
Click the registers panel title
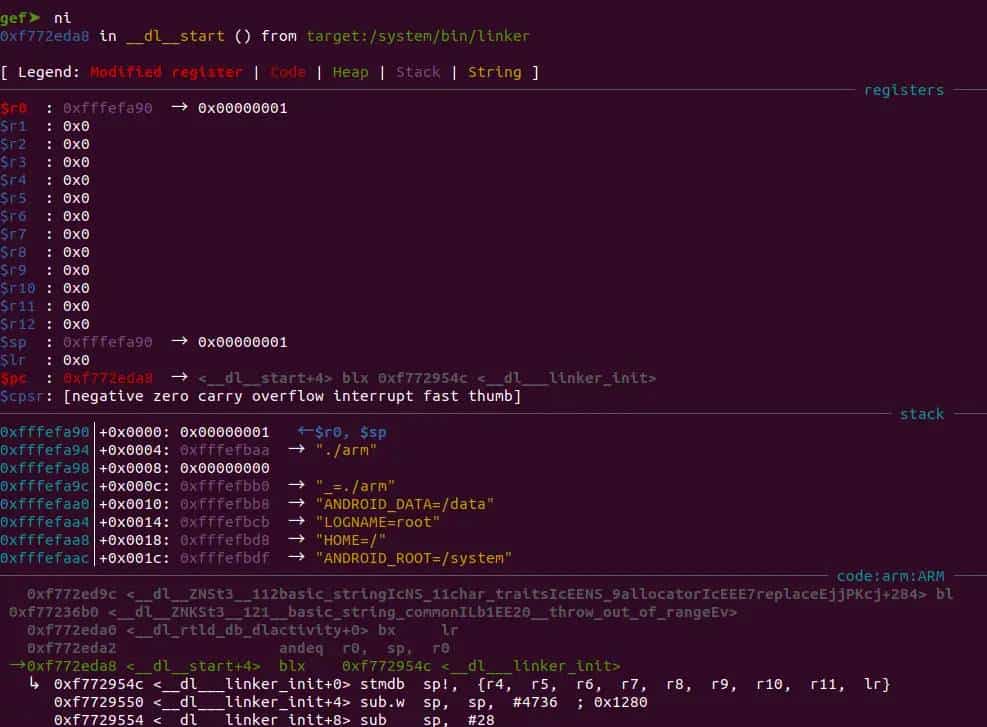pyautogui.click(x=903, y=90)
